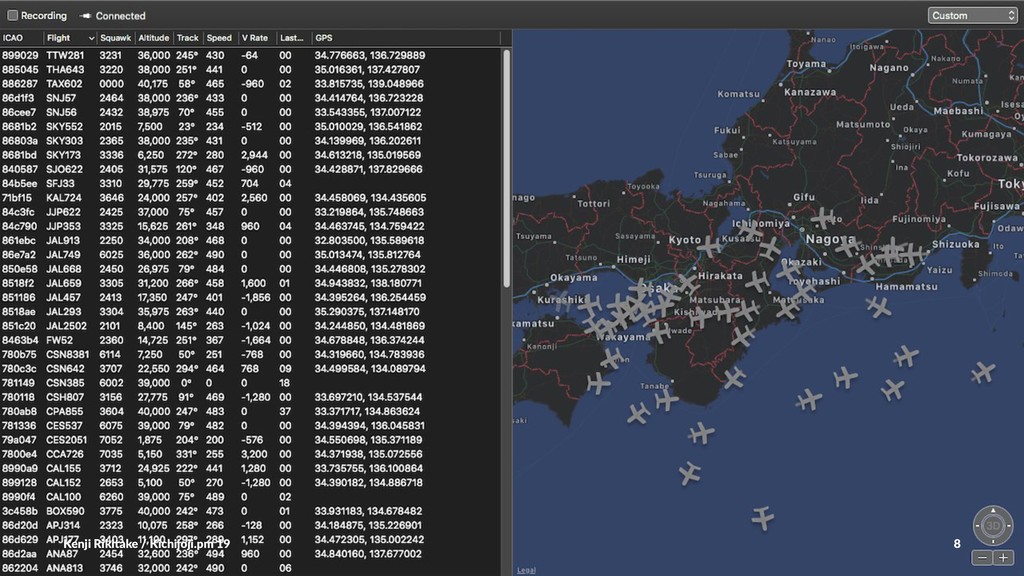Click the easternmost aircraft icon over the sea
Screen dimensions: 1024x576
point(982,372)
